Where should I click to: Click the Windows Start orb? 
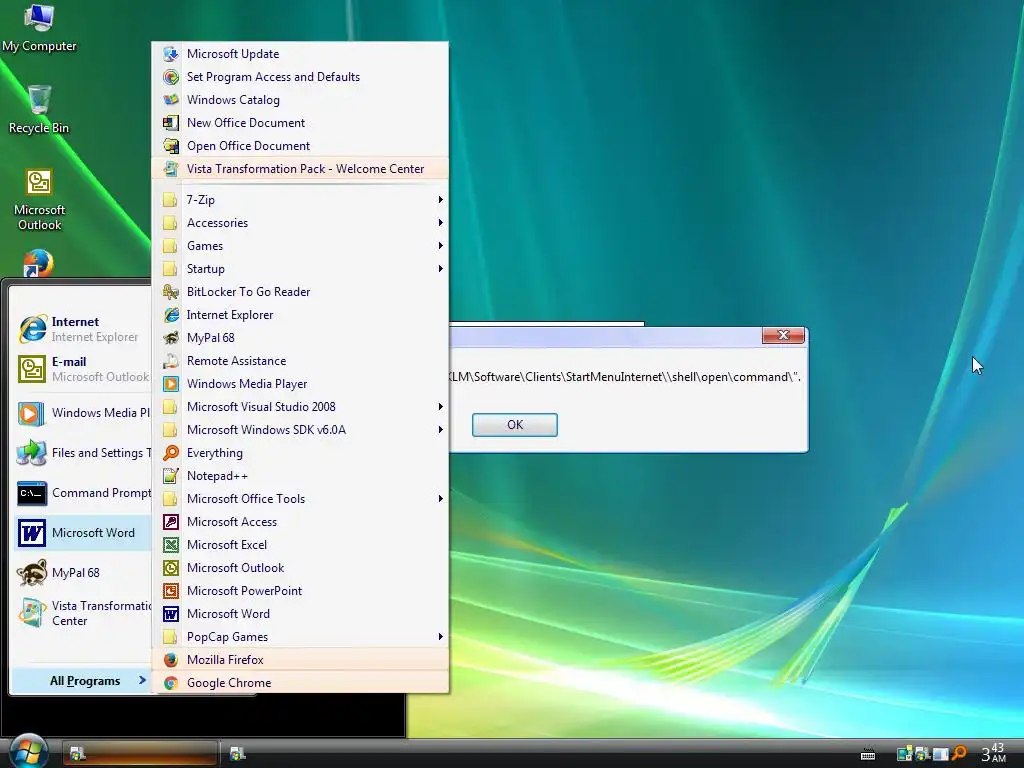pos(27,752)
